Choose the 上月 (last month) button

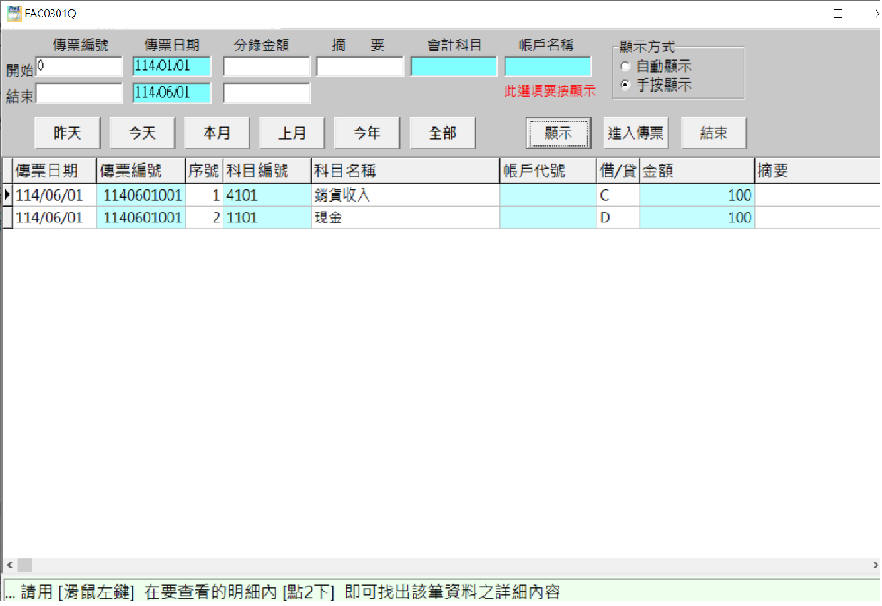(292, 133)
